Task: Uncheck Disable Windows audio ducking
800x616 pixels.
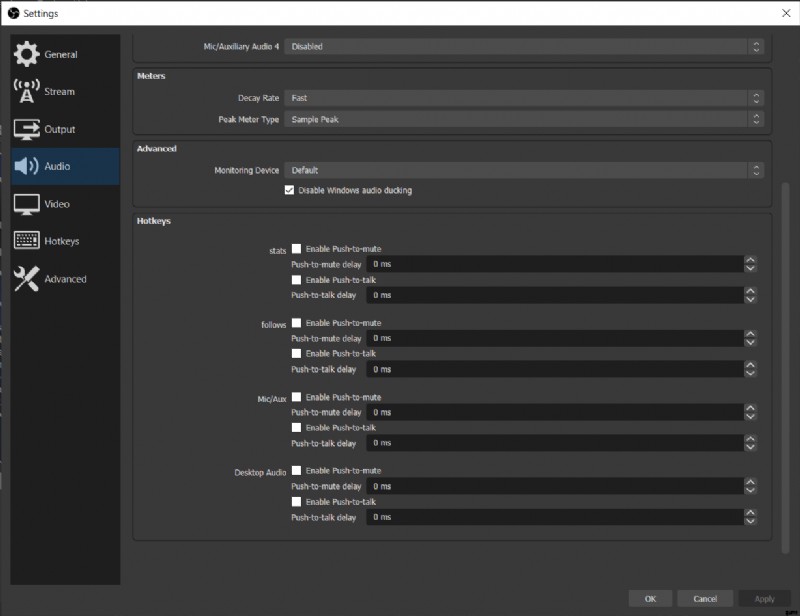Action: click(290, 190)
